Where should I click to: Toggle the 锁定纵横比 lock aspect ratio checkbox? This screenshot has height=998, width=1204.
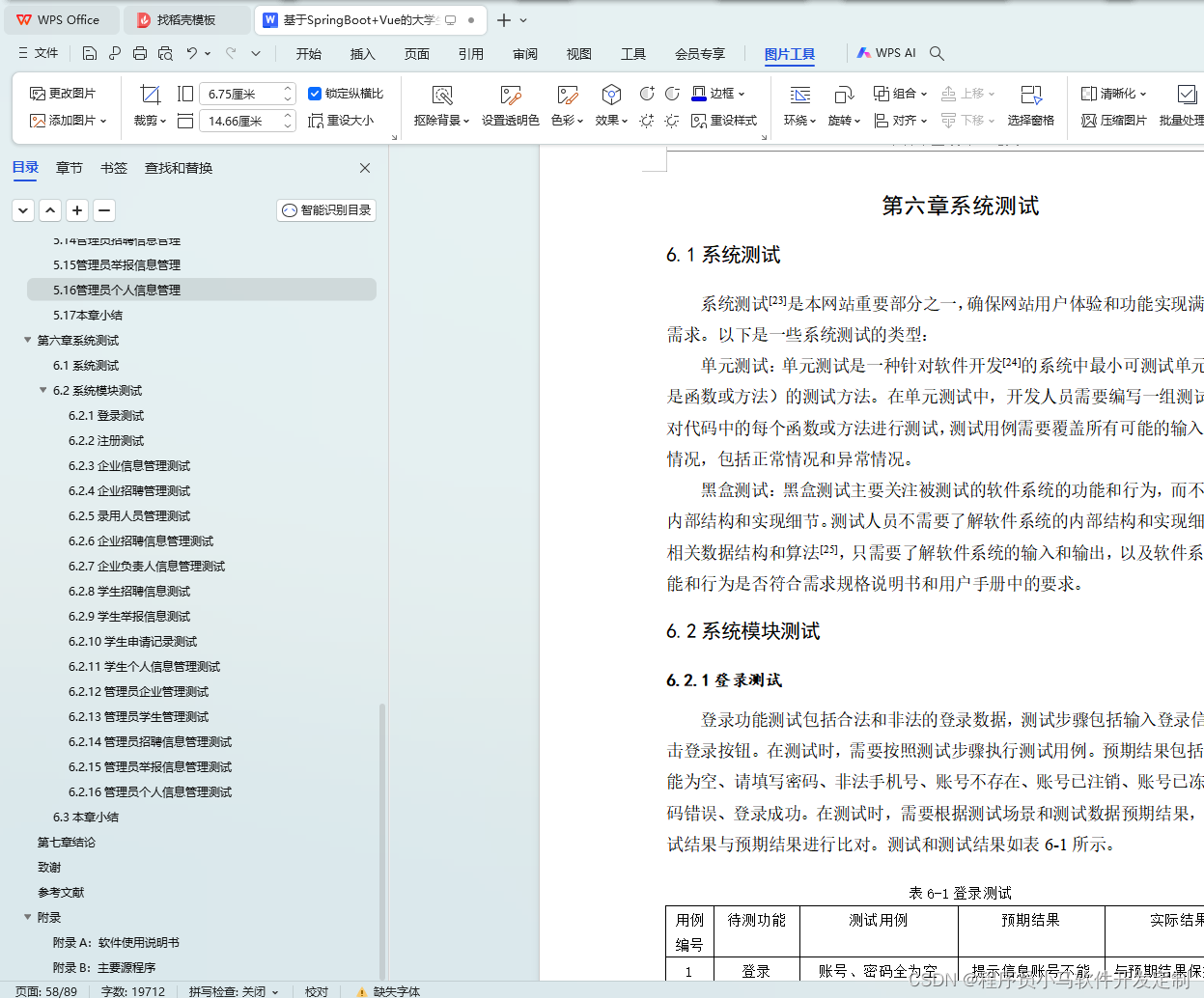pos(315,93)
